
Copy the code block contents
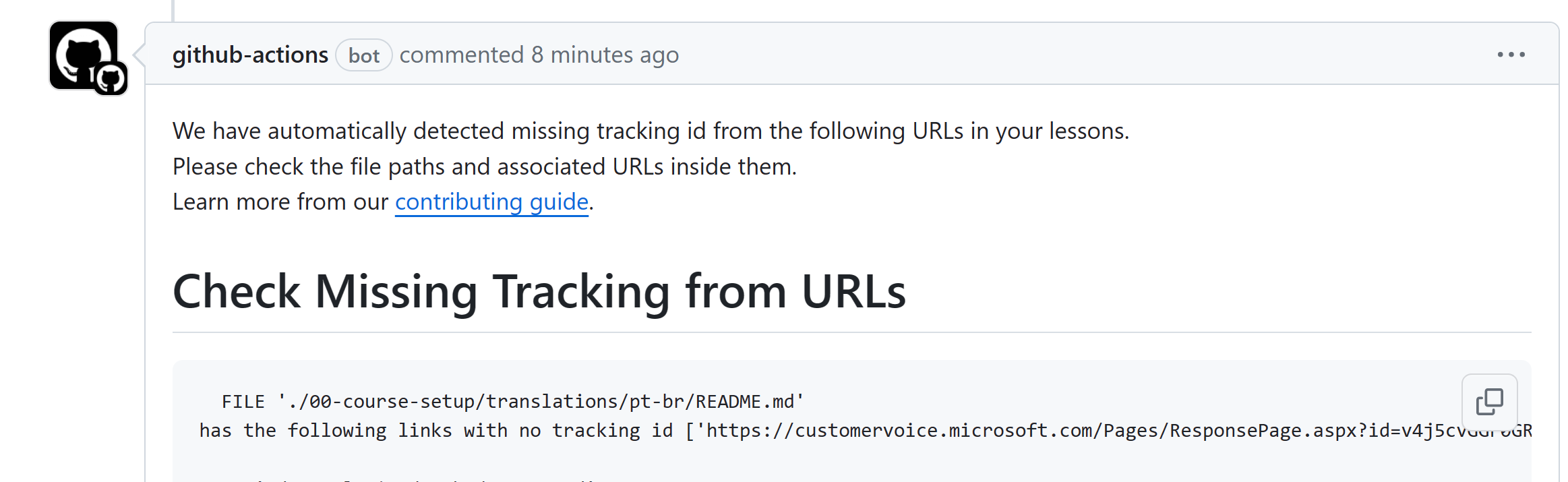click(x=1489, y=402)
